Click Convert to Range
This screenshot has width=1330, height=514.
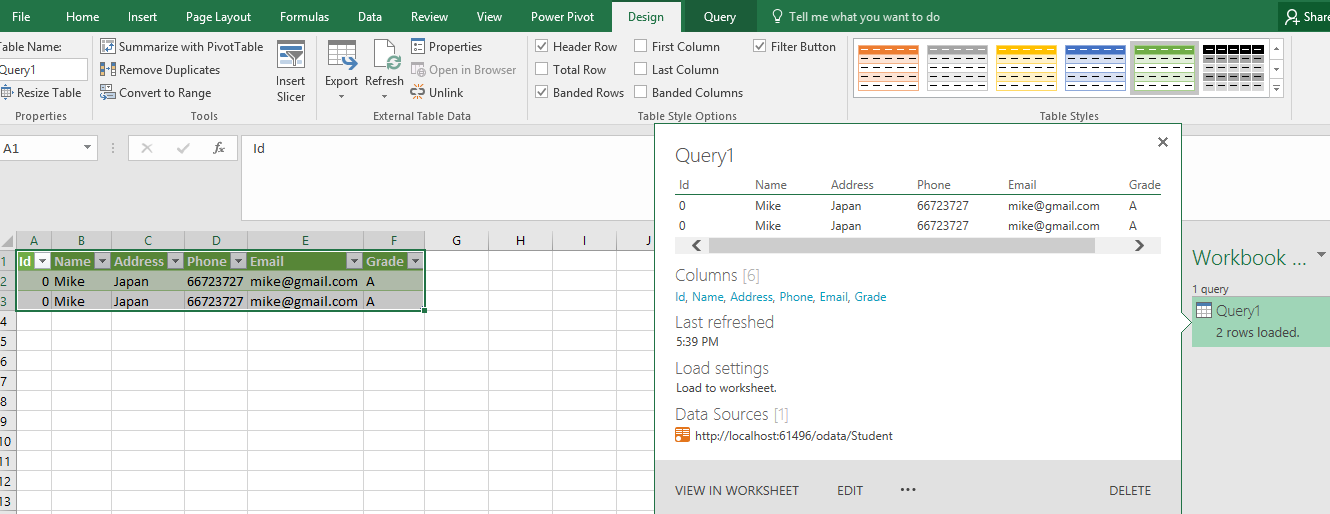click(x=156, y=93)
